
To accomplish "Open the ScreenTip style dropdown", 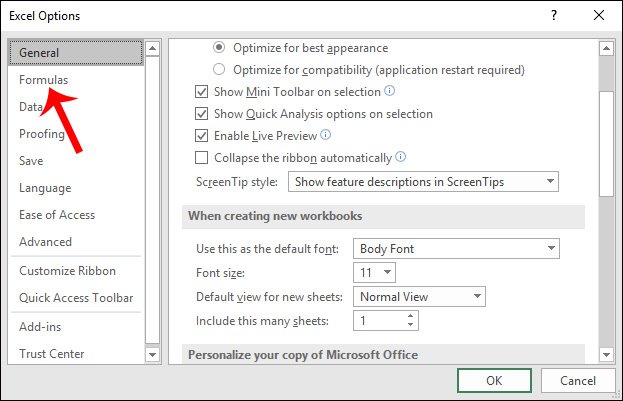I will pyautogui.click(x=423, y=182).
